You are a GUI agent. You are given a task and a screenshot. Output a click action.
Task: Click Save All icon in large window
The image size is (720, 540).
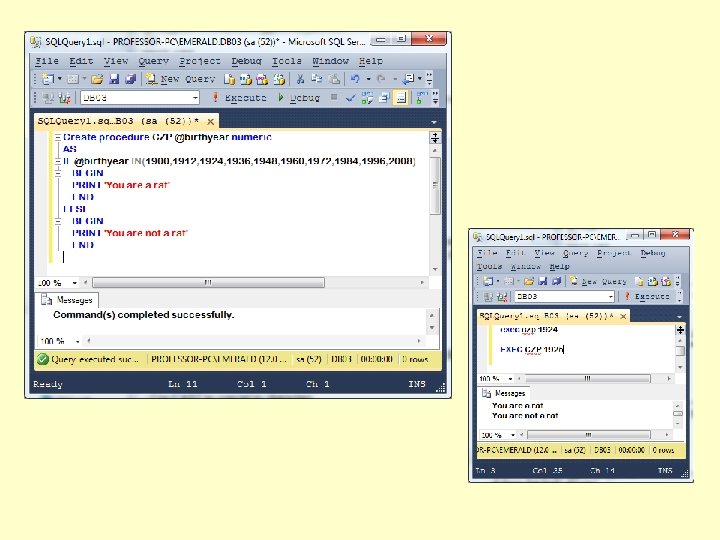point(131,79)
